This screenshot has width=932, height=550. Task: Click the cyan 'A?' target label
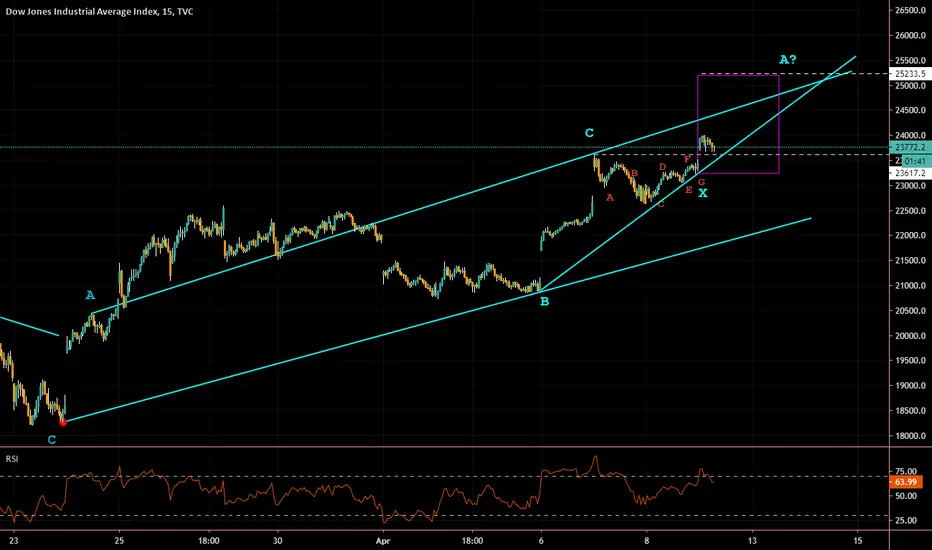(x=788, y=59)
